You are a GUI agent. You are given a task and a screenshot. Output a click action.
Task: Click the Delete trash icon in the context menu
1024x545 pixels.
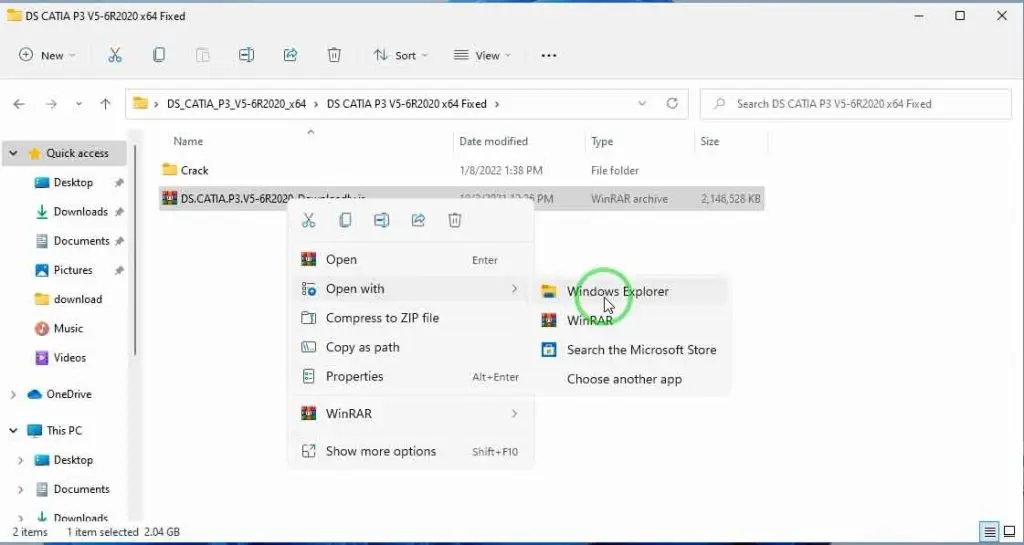pyautogui.click(x=454, y=220)
